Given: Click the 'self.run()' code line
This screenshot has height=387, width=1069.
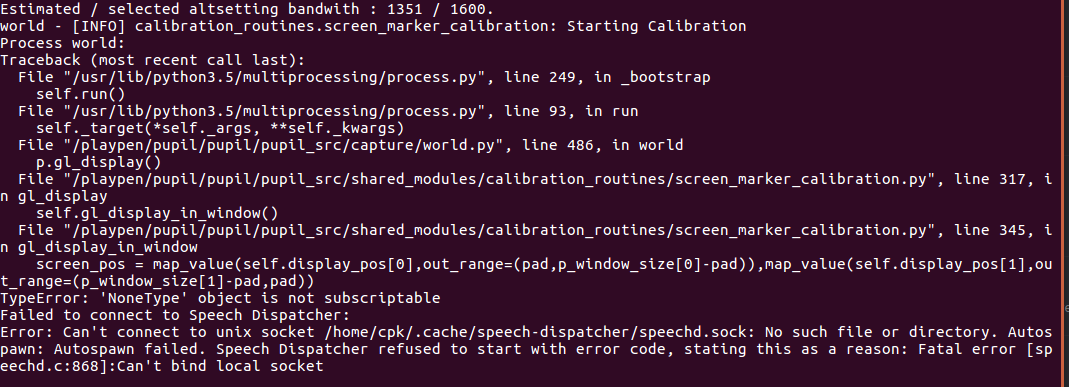Looking at the screenshot, I should (81, 94).
